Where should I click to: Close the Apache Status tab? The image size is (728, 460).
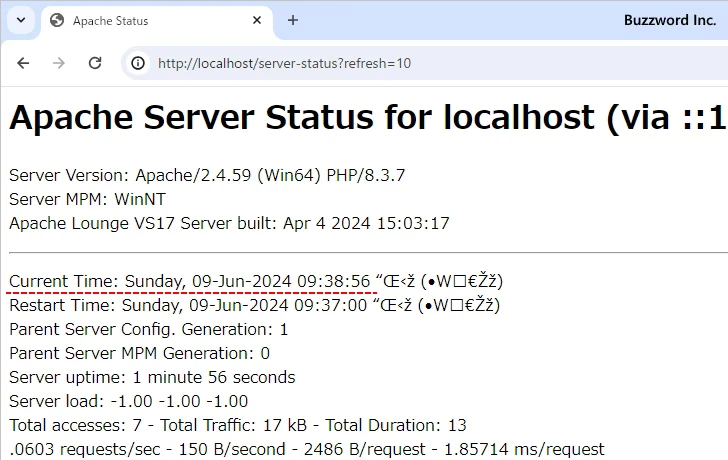click(257, 20)
